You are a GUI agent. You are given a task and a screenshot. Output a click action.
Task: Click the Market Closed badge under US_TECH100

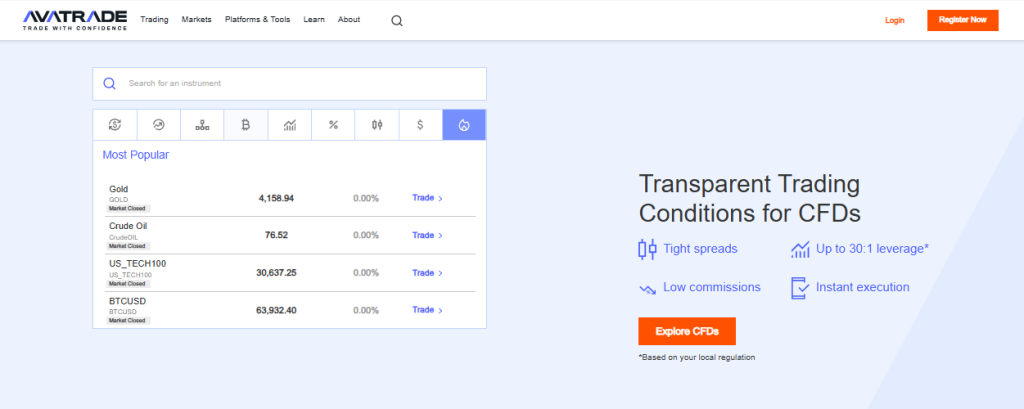pyautogui.click(x=129, y=284)
